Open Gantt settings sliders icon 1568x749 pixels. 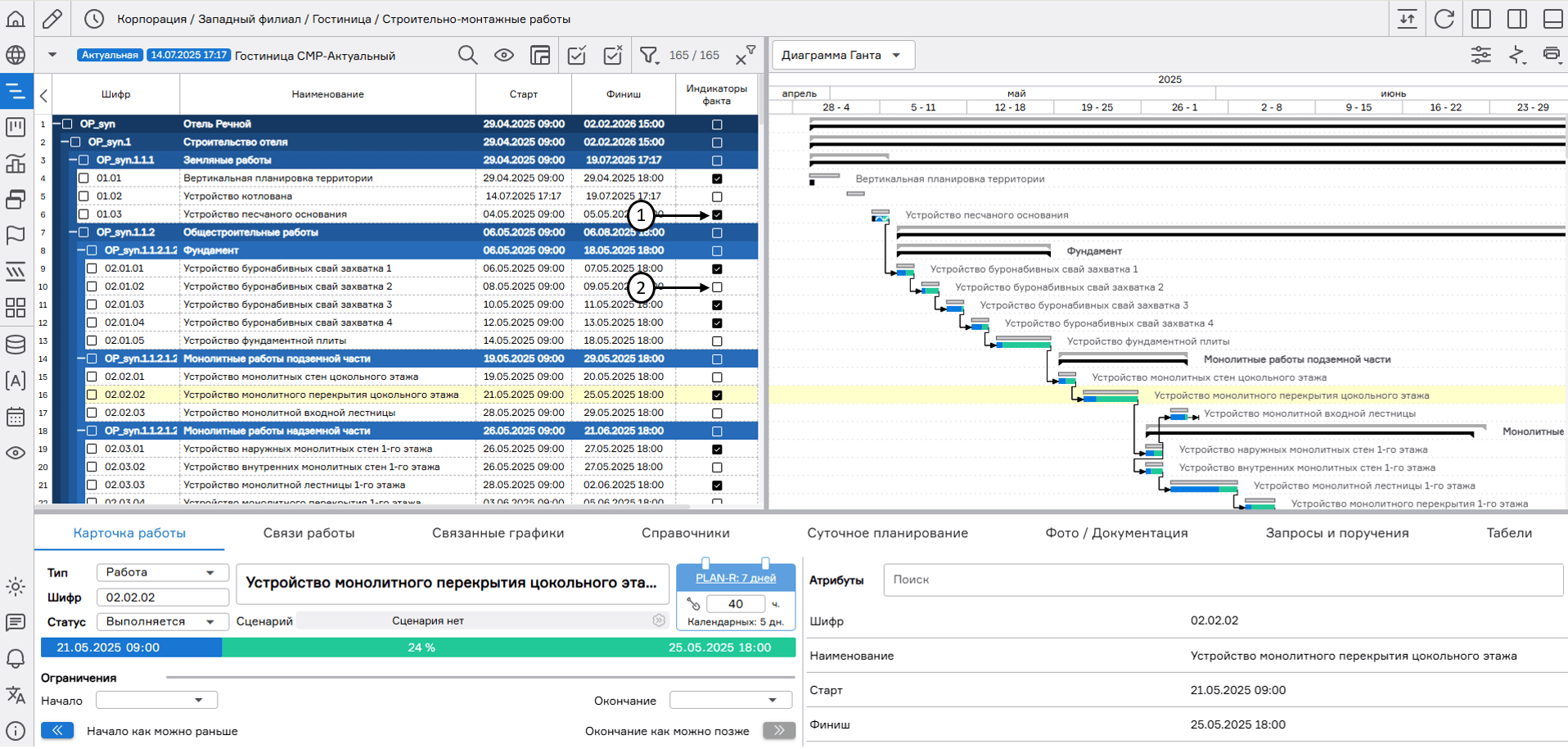(1480, 55)
